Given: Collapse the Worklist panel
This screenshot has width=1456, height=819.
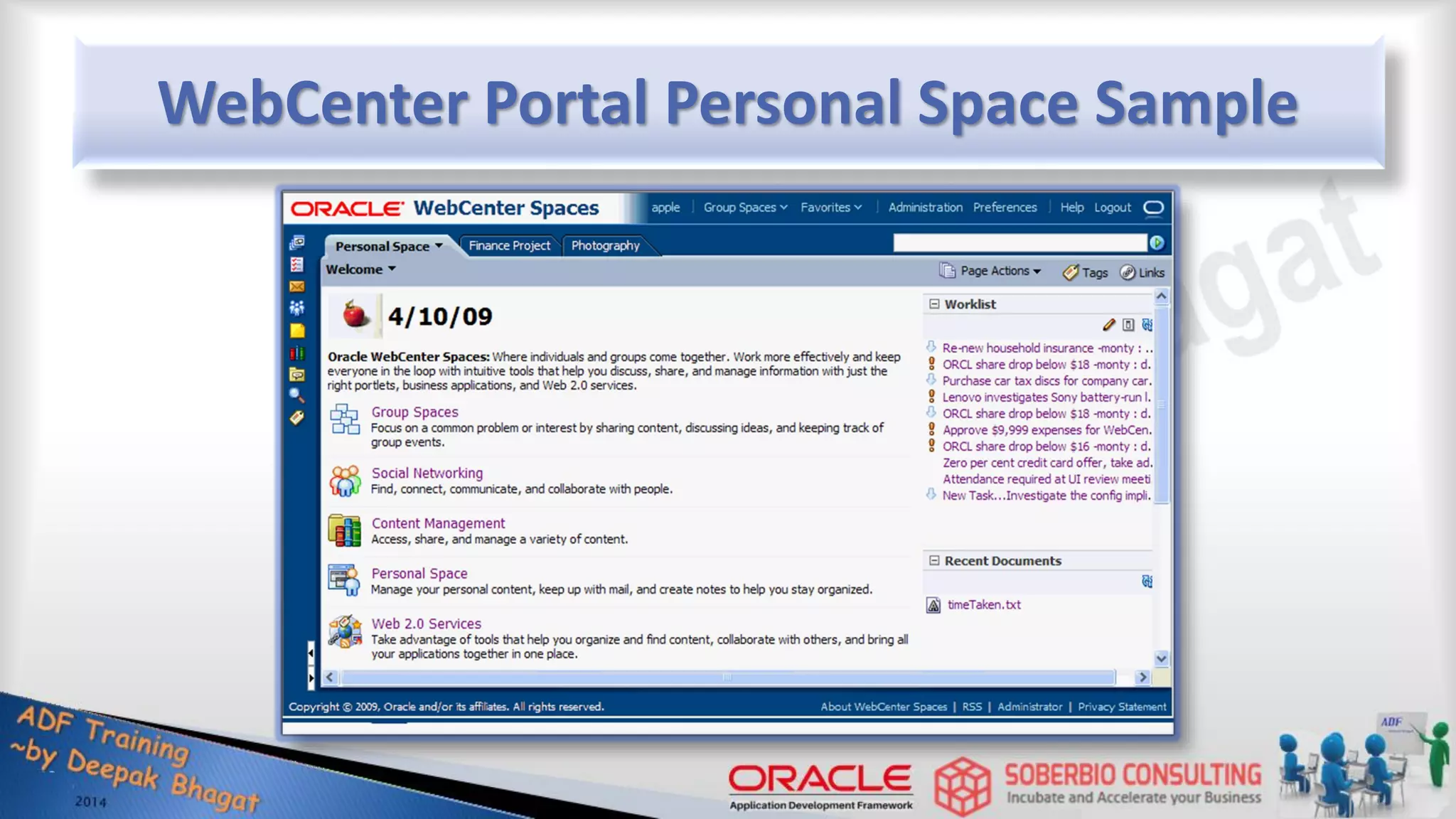Looking at the screenshot, I should pos(934,304).
